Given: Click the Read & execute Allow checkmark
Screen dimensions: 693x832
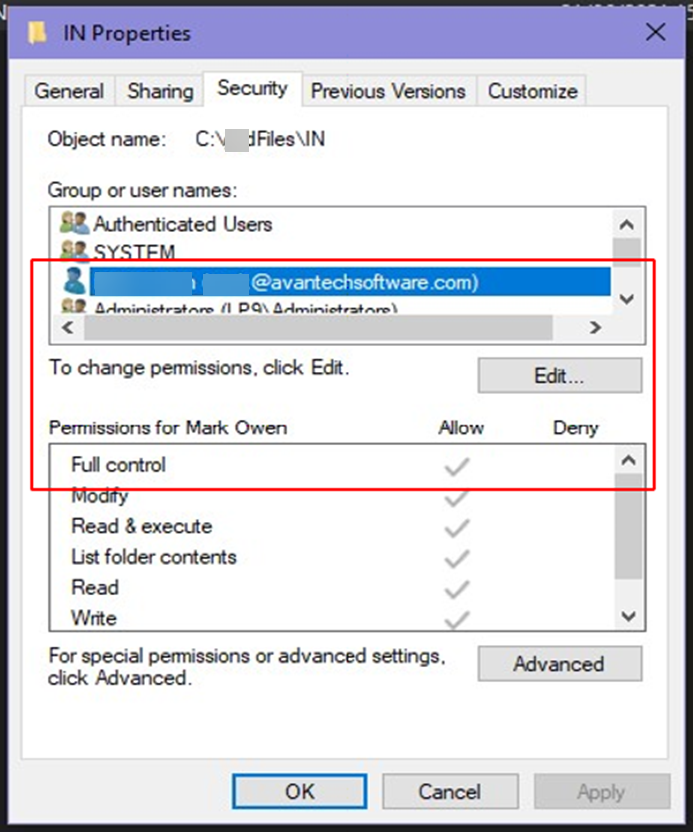Looking at the screenshot, I should click(x=456, y=527).
